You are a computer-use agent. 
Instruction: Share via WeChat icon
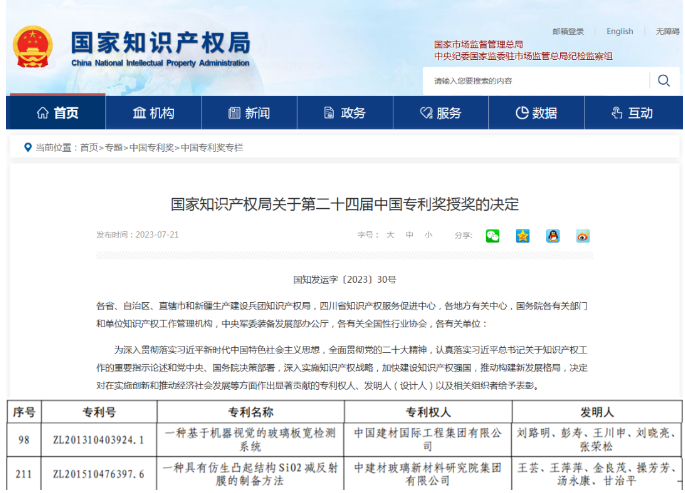(492, 236)
